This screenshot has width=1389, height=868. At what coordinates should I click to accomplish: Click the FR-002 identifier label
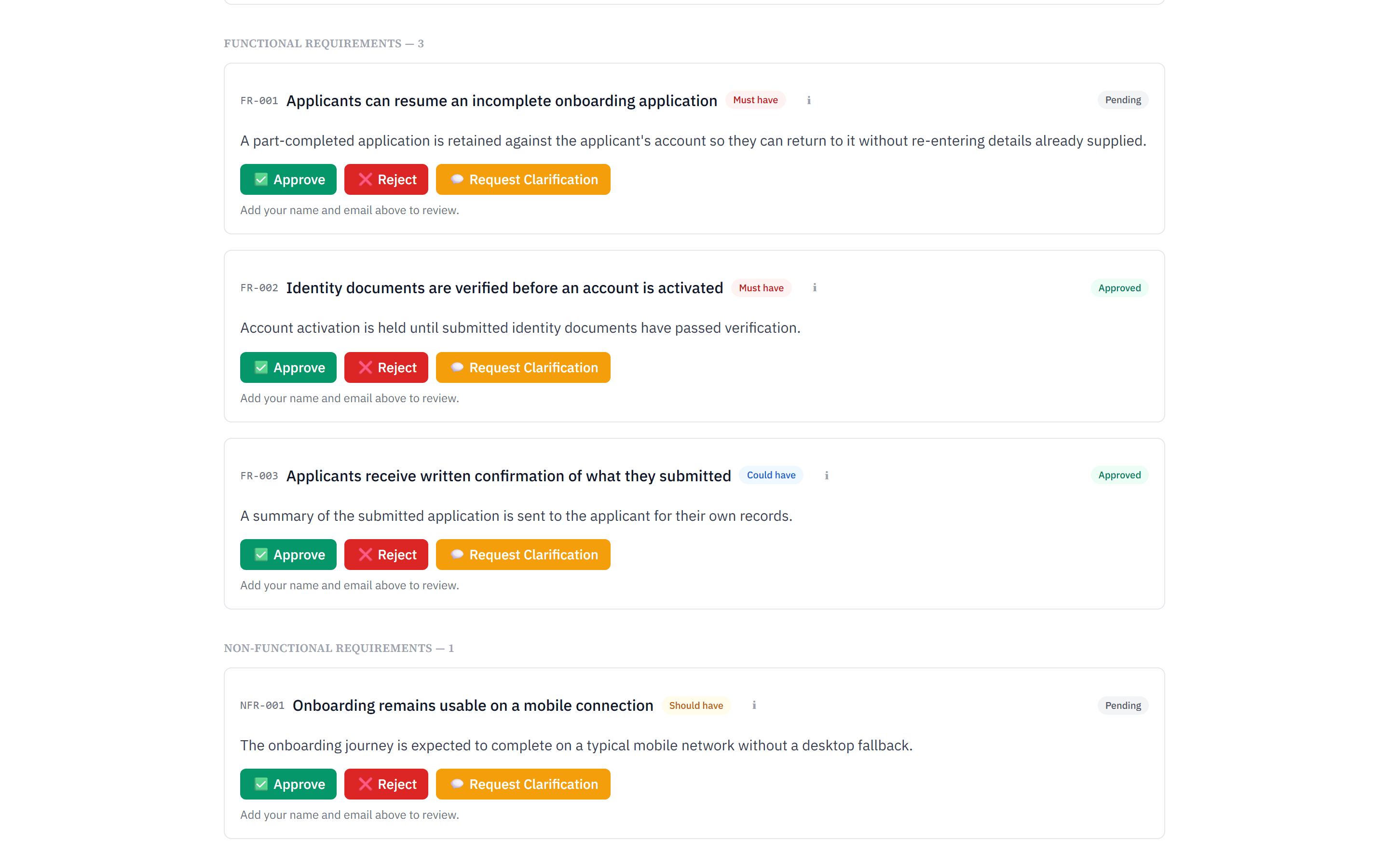[x=259, y=287]
